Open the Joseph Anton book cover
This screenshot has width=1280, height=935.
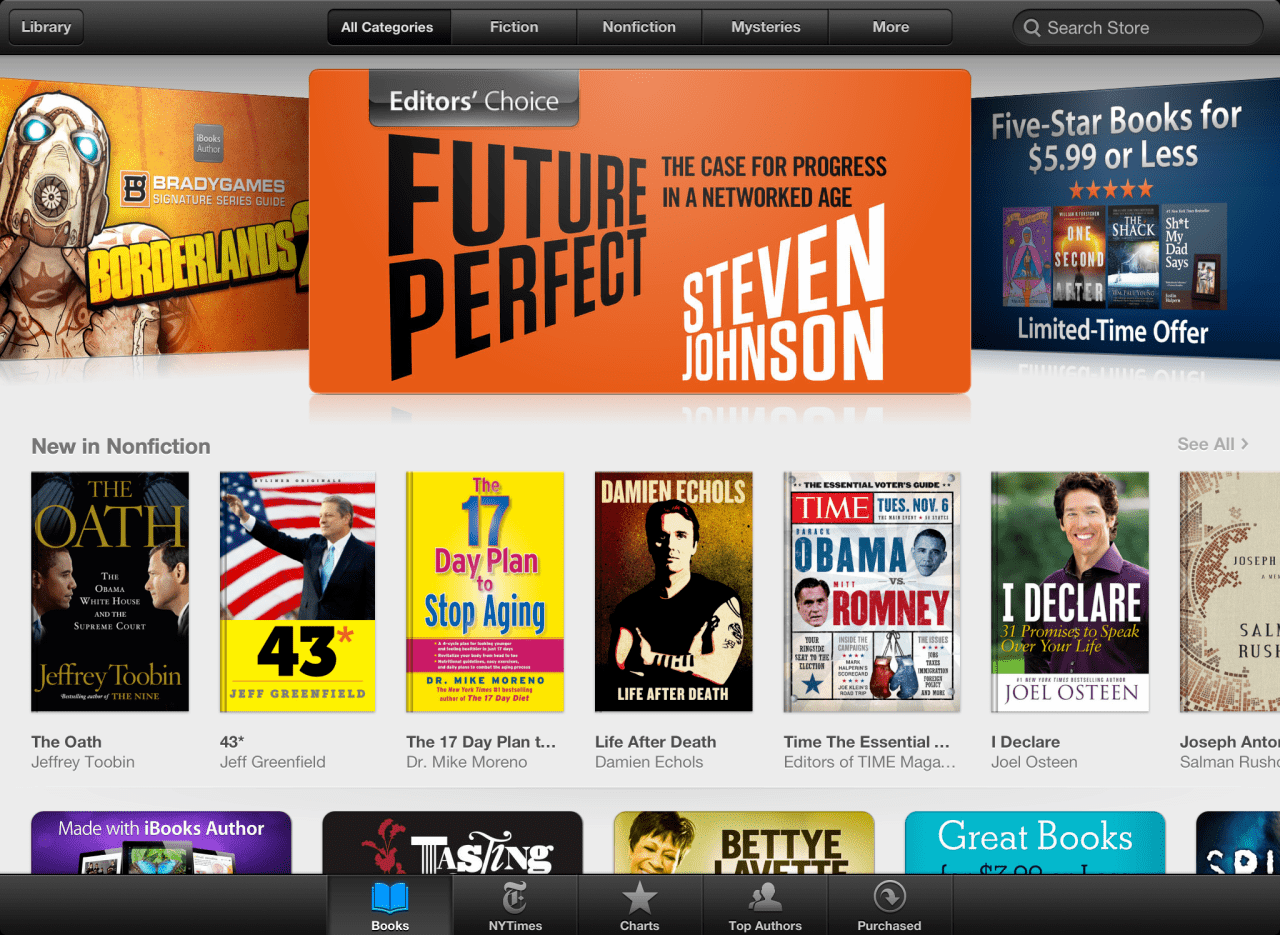(x=1230, y=592)
